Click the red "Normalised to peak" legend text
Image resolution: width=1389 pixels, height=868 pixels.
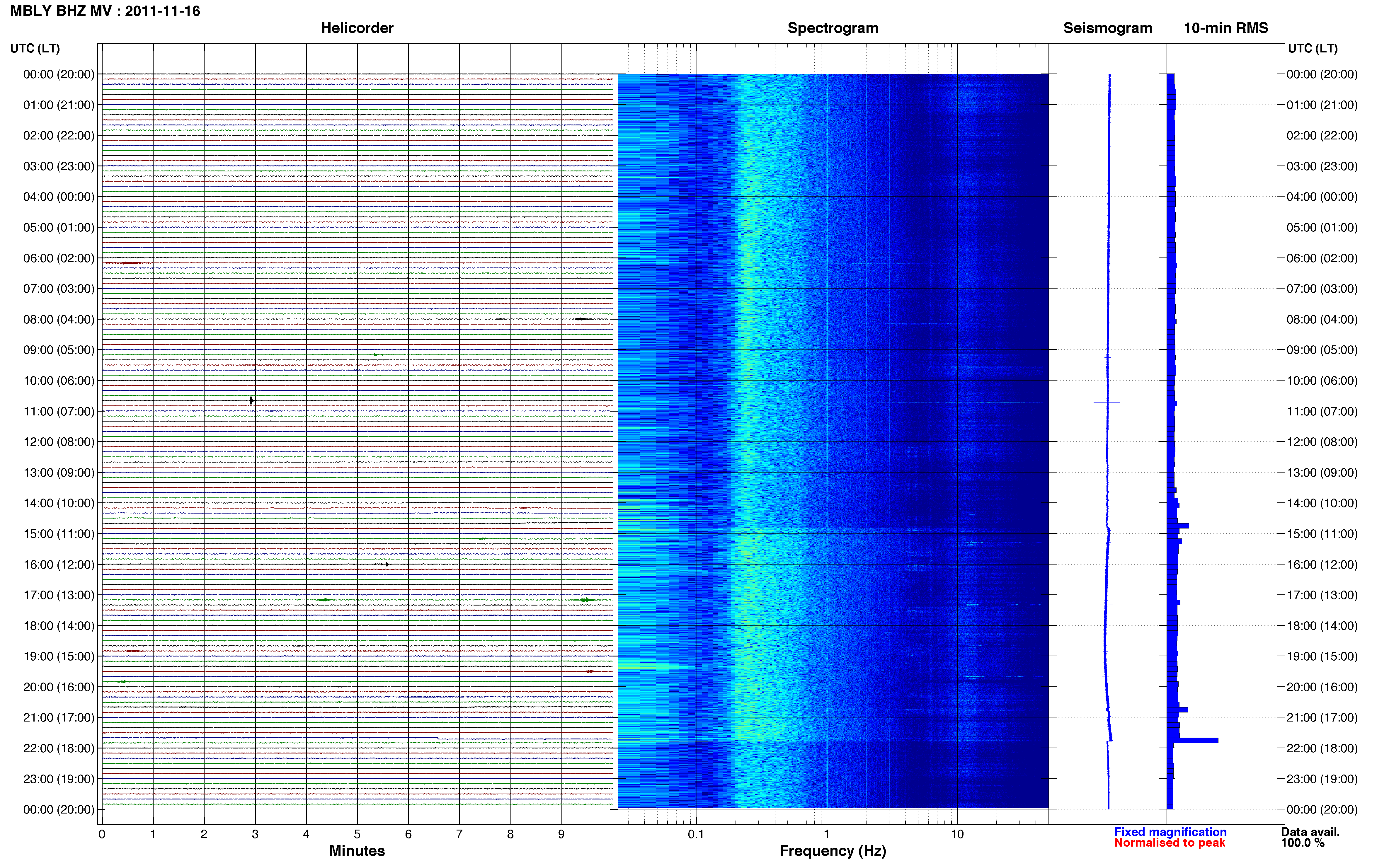coord(1169,843)
